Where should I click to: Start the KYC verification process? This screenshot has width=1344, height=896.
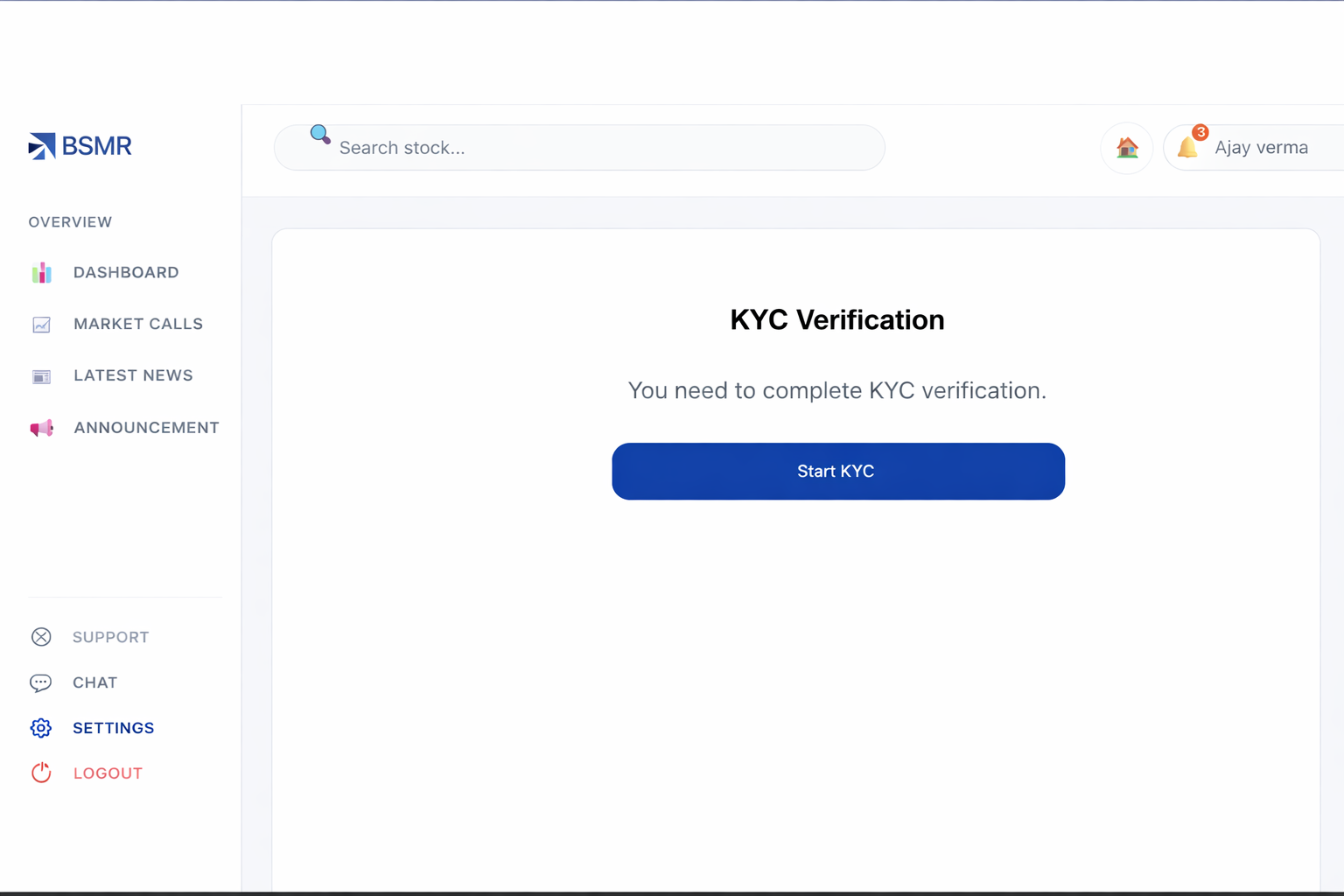pyautogui.click(x=837, y=472)
